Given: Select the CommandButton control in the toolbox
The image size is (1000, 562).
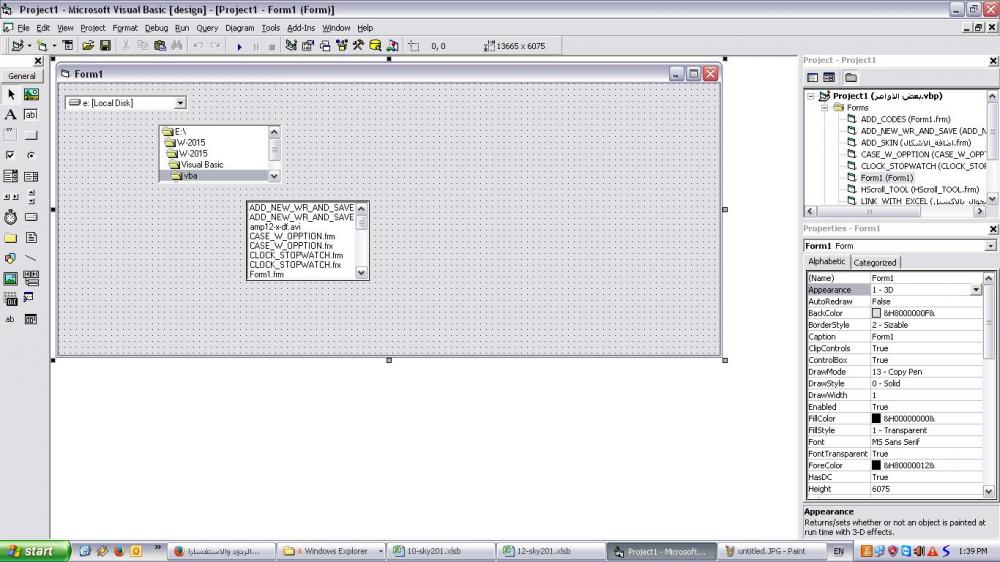Looking at the screenshot, I should pyautogui.click(x=31, y=135).
